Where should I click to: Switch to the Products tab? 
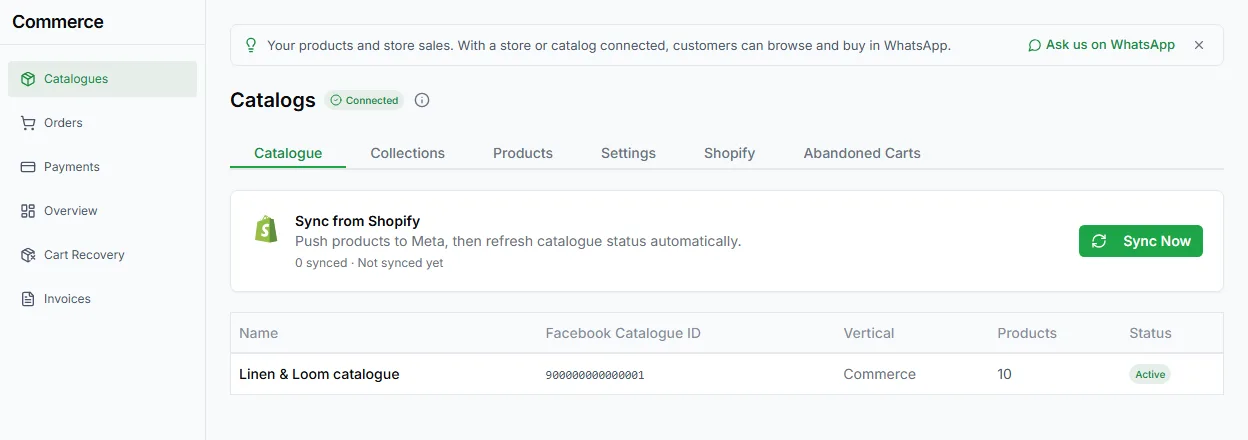pyautogui.click(x=523, y=153)
